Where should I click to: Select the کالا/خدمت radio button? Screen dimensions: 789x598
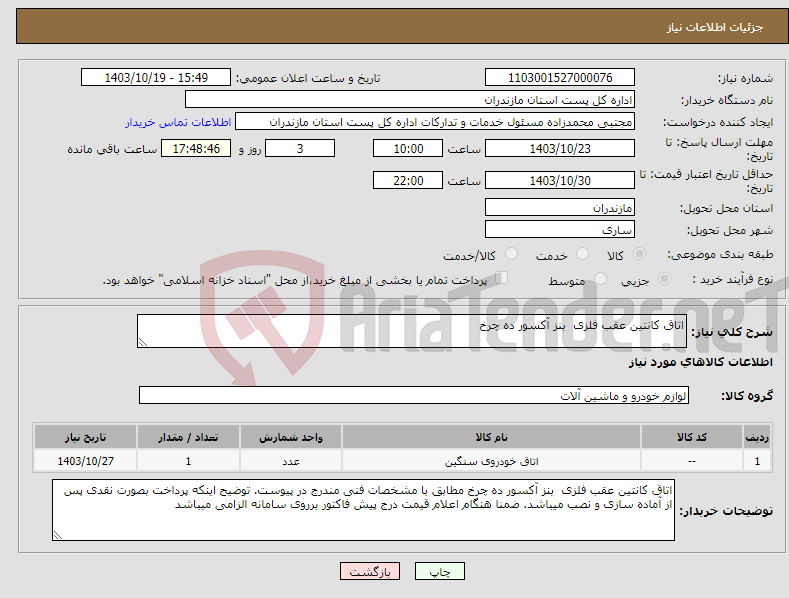511,254
